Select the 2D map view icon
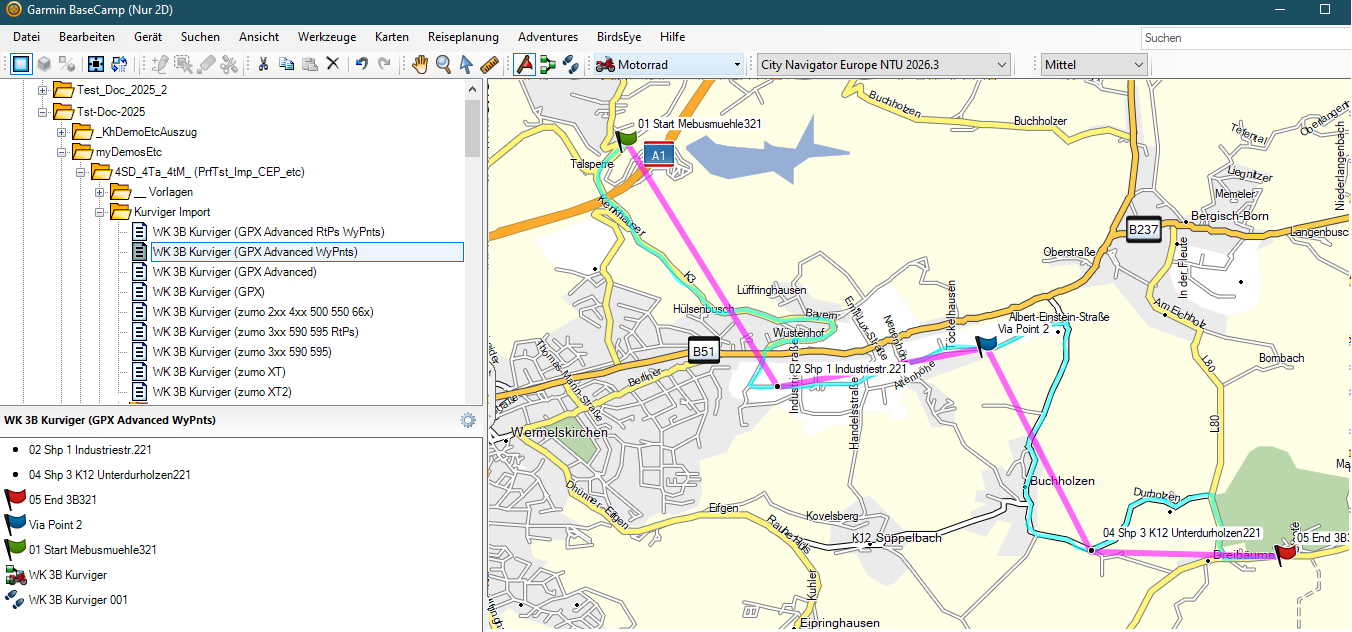 click(21, 64)
